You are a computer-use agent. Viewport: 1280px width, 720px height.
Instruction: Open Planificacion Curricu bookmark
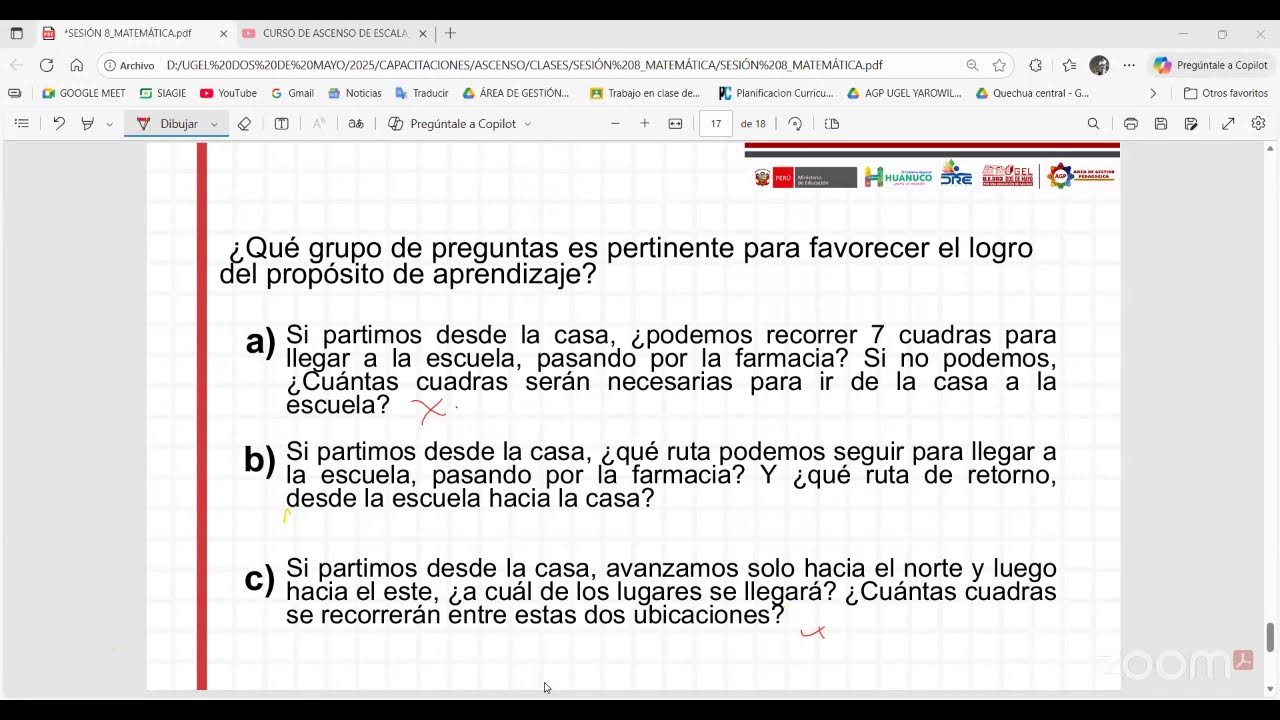click(777, 93)
